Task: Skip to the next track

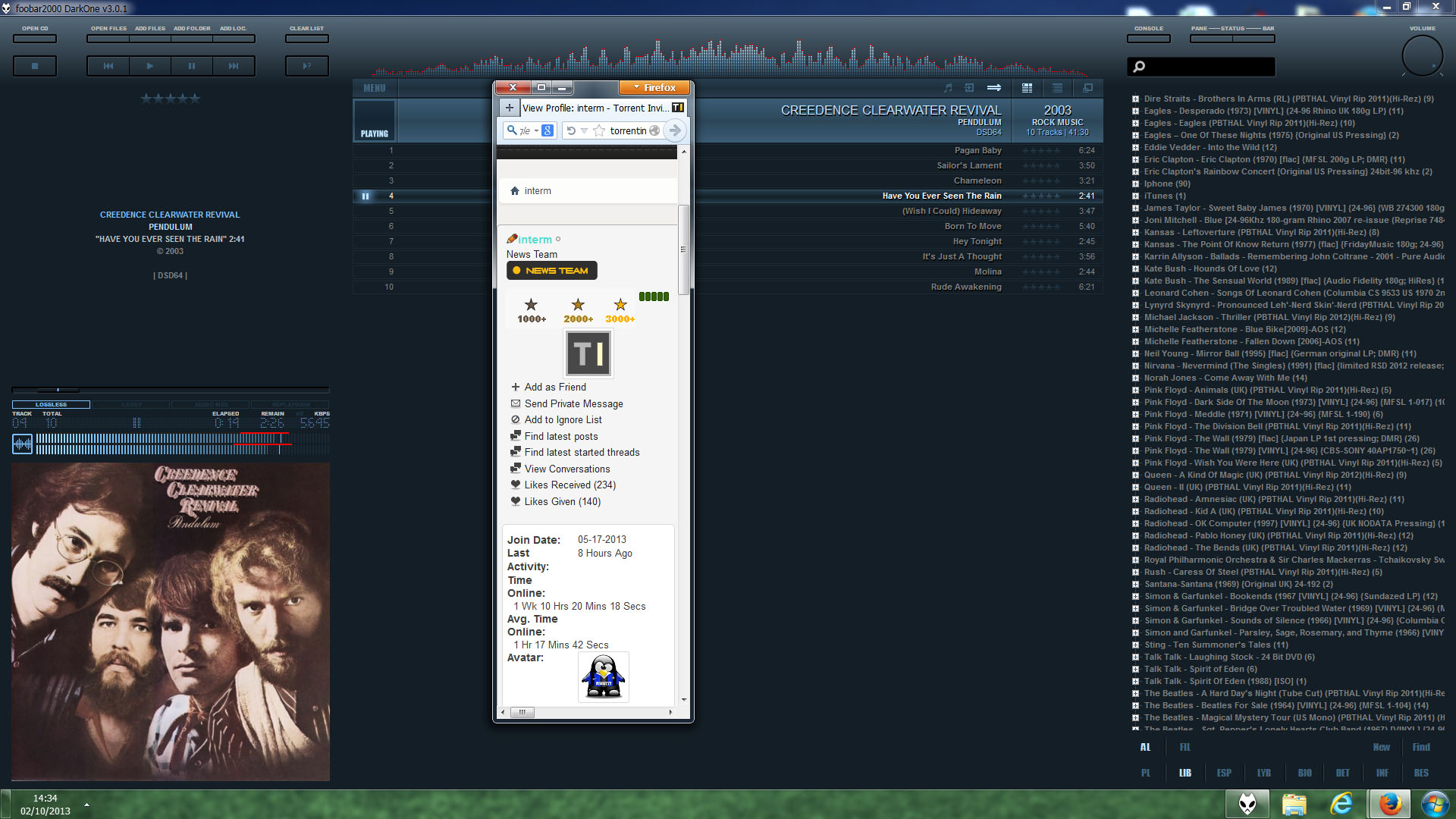Action: [234, 66]
